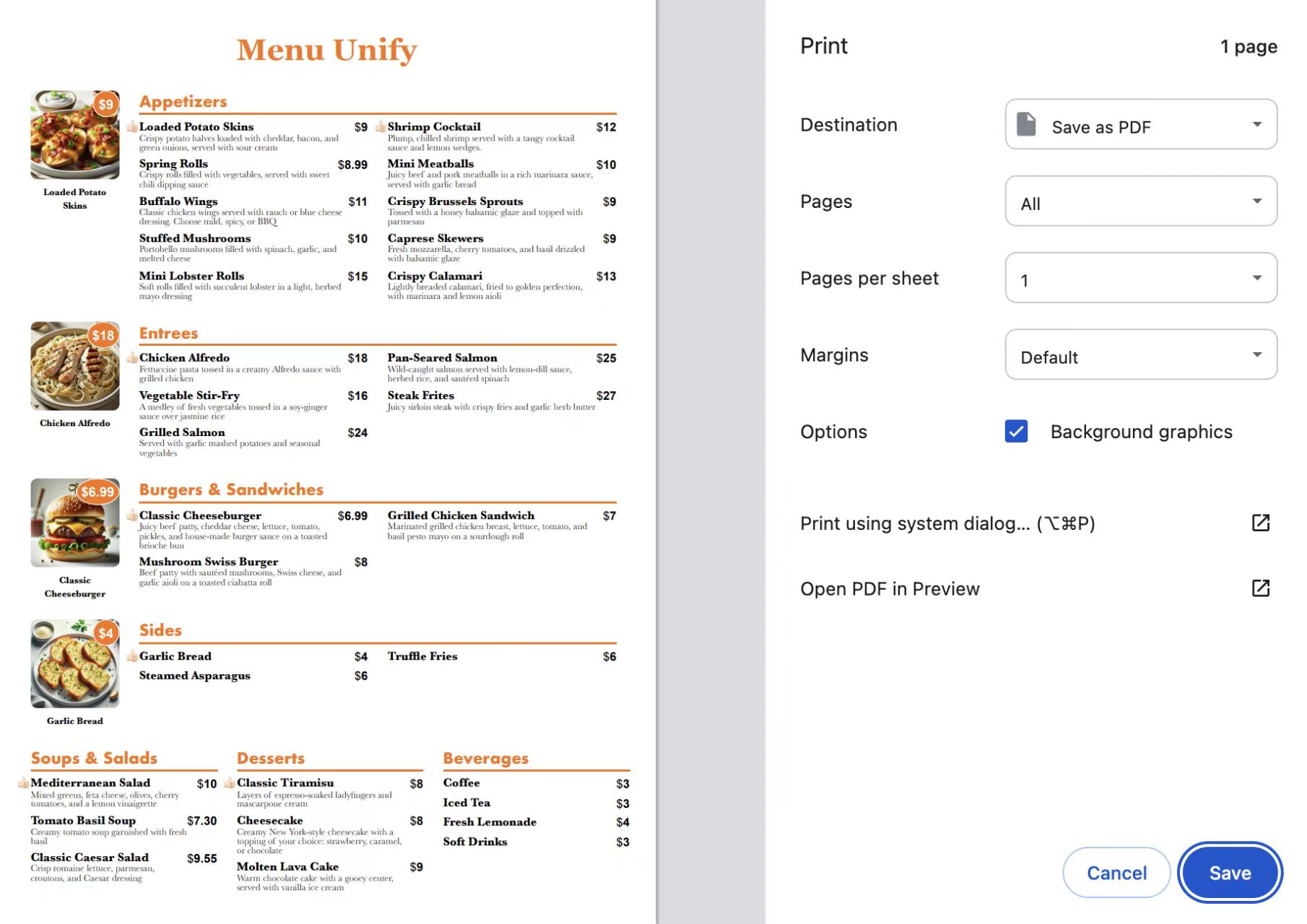This screenshot has height=924, width=1307.
Task: Uncheck the Background graphics checkbox
Action: click(x=1016, y=432)
